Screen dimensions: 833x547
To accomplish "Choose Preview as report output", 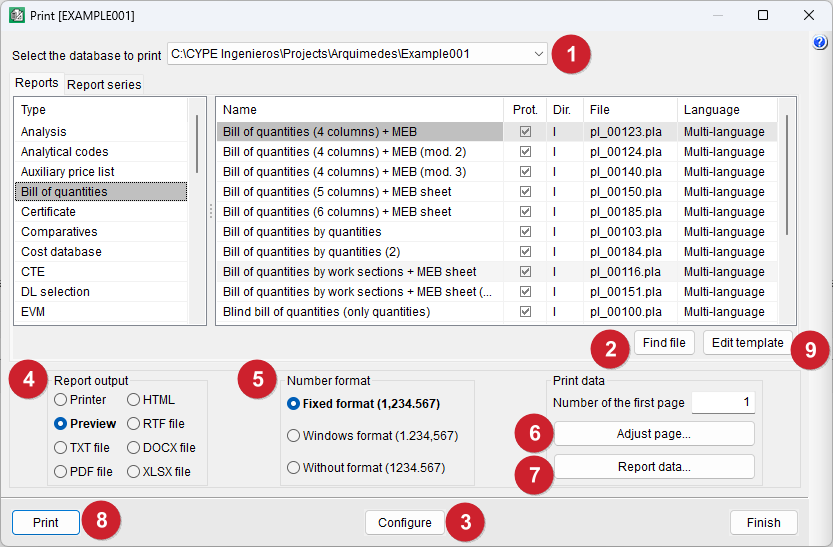I will point(85,423).
